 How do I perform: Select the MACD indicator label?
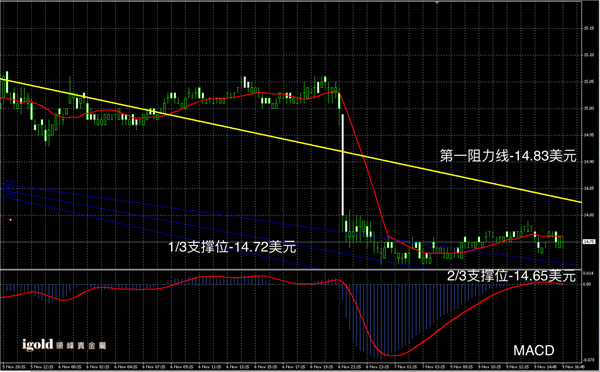(533, 350)
